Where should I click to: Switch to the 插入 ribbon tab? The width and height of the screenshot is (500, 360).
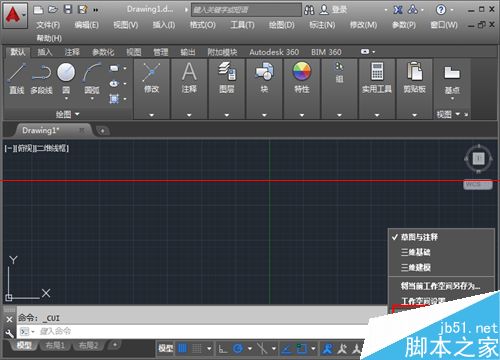(45, 52)
